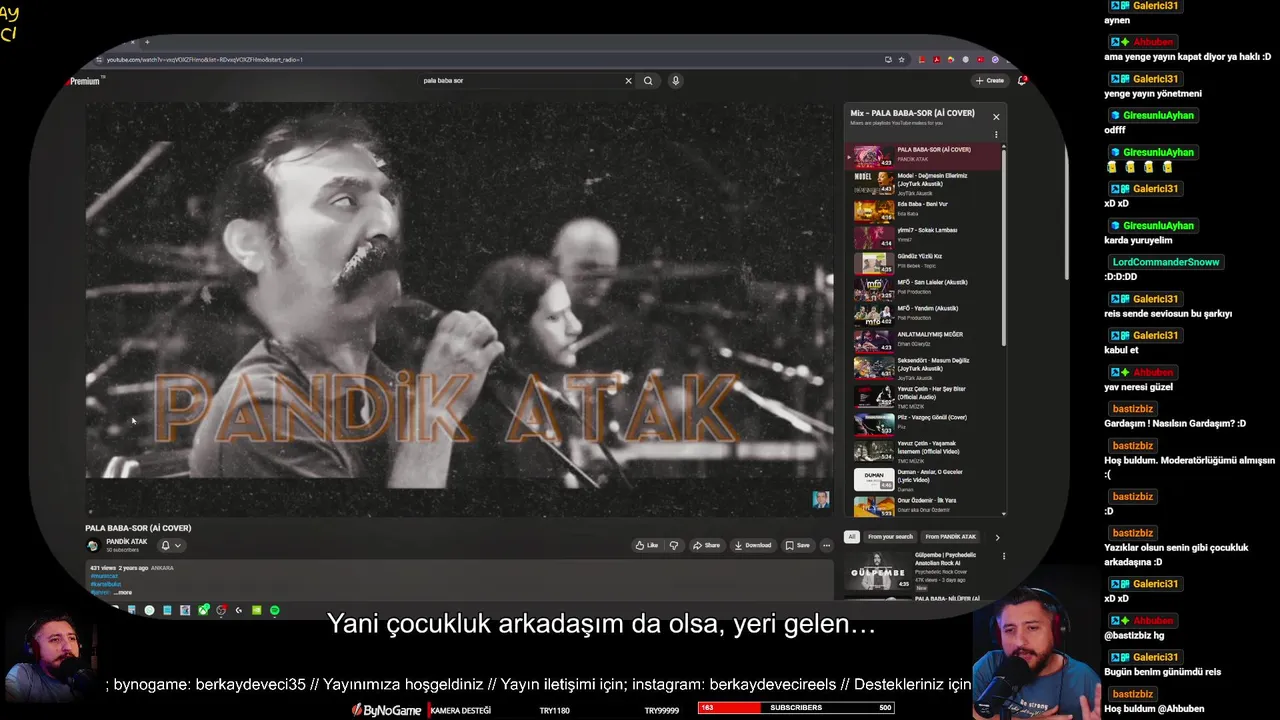Open Spotify from the taskbar
The image size is (1280, 720).
click(x=274, y=610)
